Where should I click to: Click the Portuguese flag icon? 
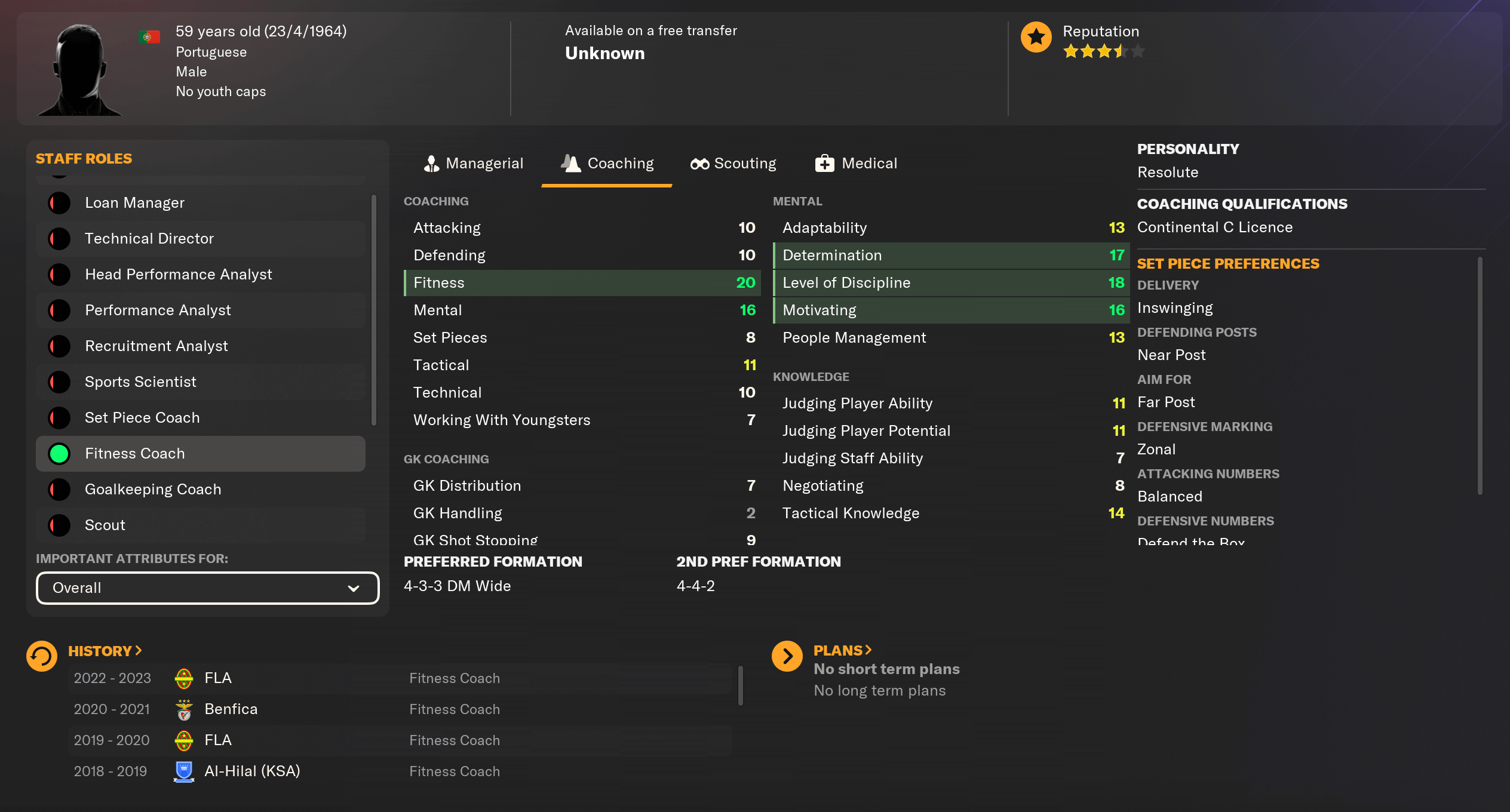pyautogui.click(x=149, y=37)
